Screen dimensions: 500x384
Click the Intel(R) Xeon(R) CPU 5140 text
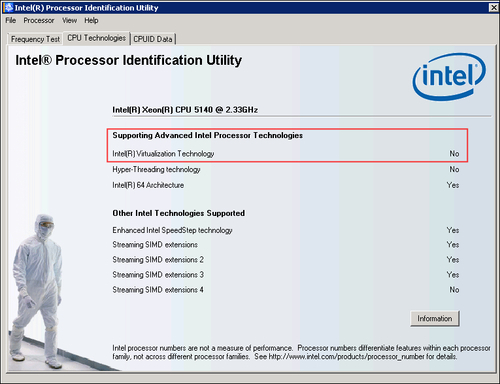pos(185,110)
